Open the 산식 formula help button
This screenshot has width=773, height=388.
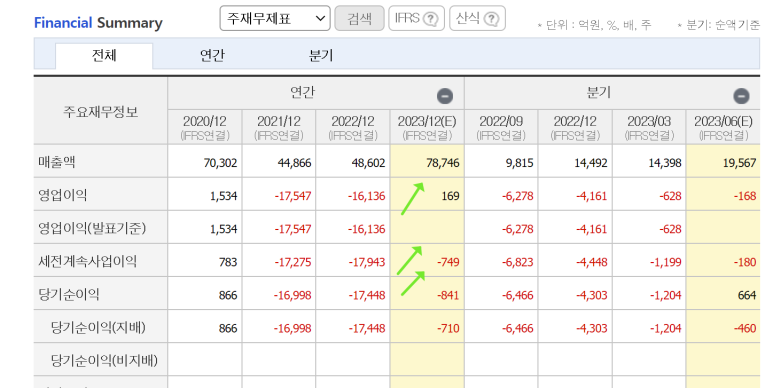click(477, 19)
